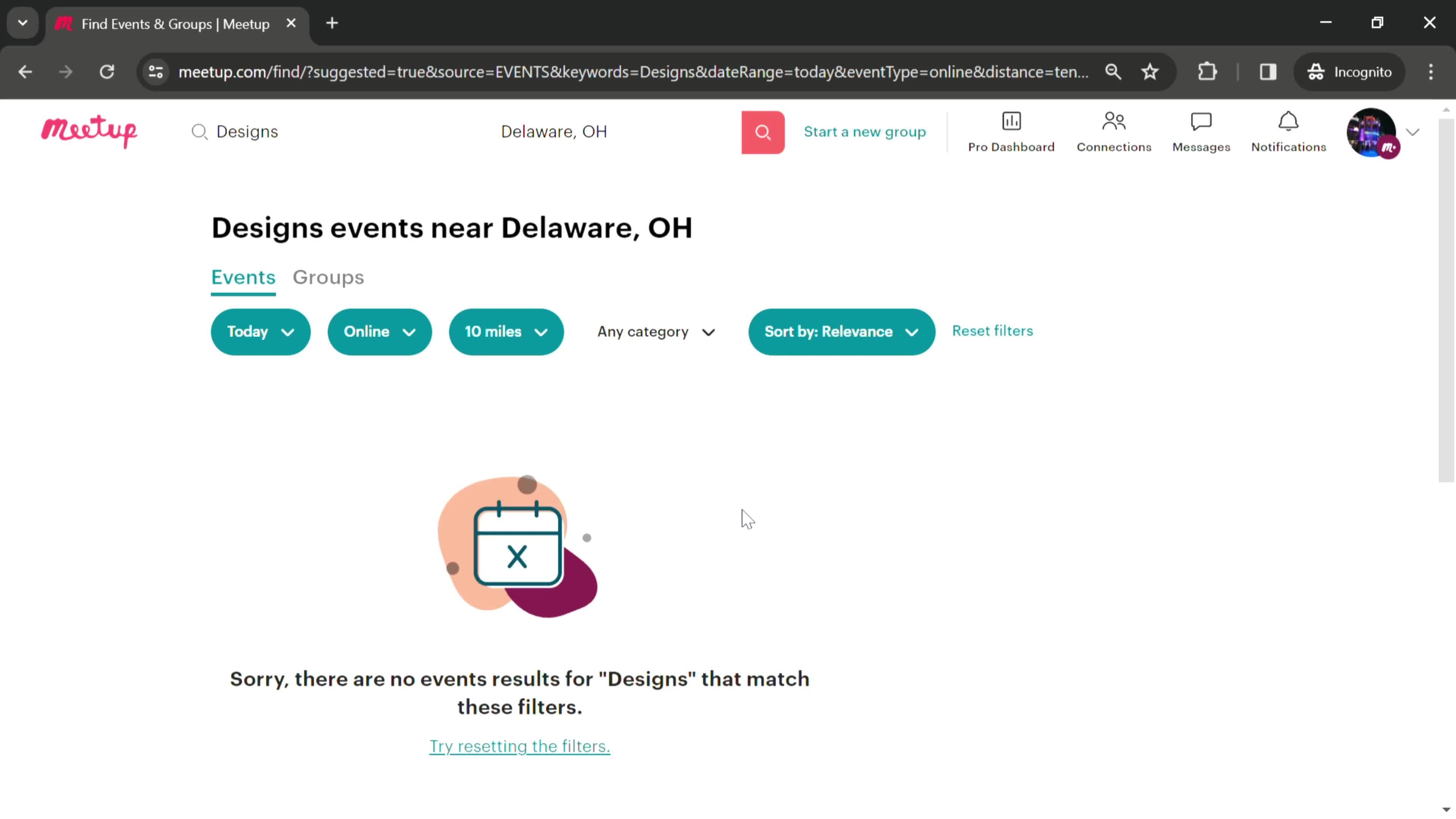Viewport: 1456px width, 819px height.
Task: Open the browser Extensions puzzle icon
Action: 1207,72
